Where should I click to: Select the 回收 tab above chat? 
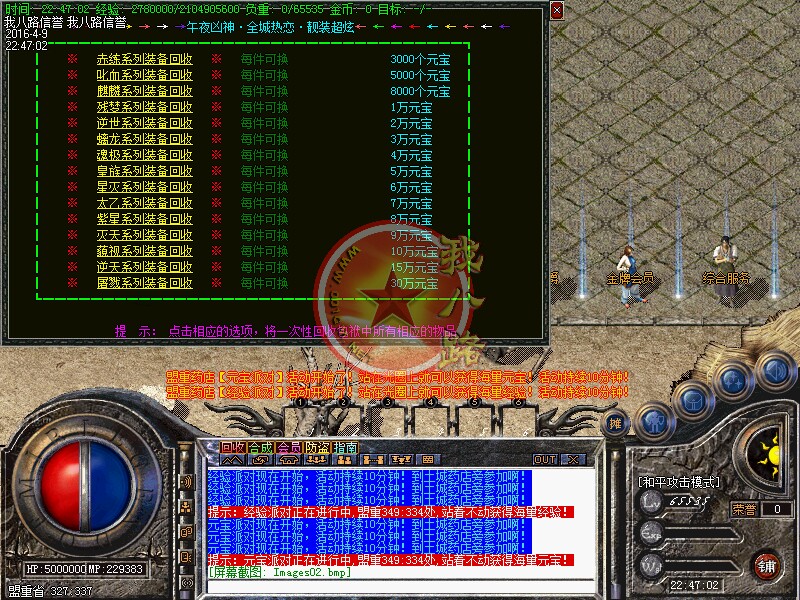(x=233, y=448)
